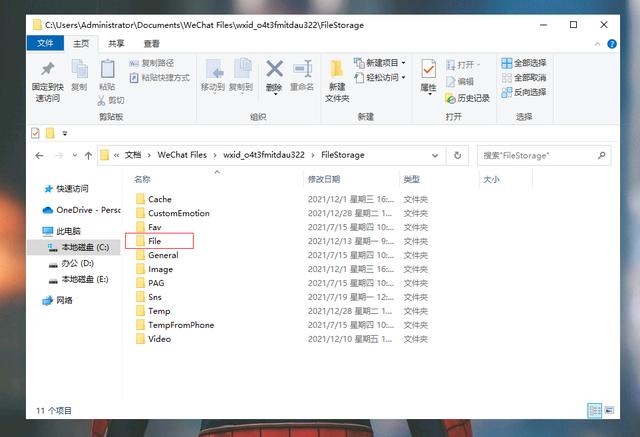Open the 查看 (View) ribbon tab

(151, 44)
